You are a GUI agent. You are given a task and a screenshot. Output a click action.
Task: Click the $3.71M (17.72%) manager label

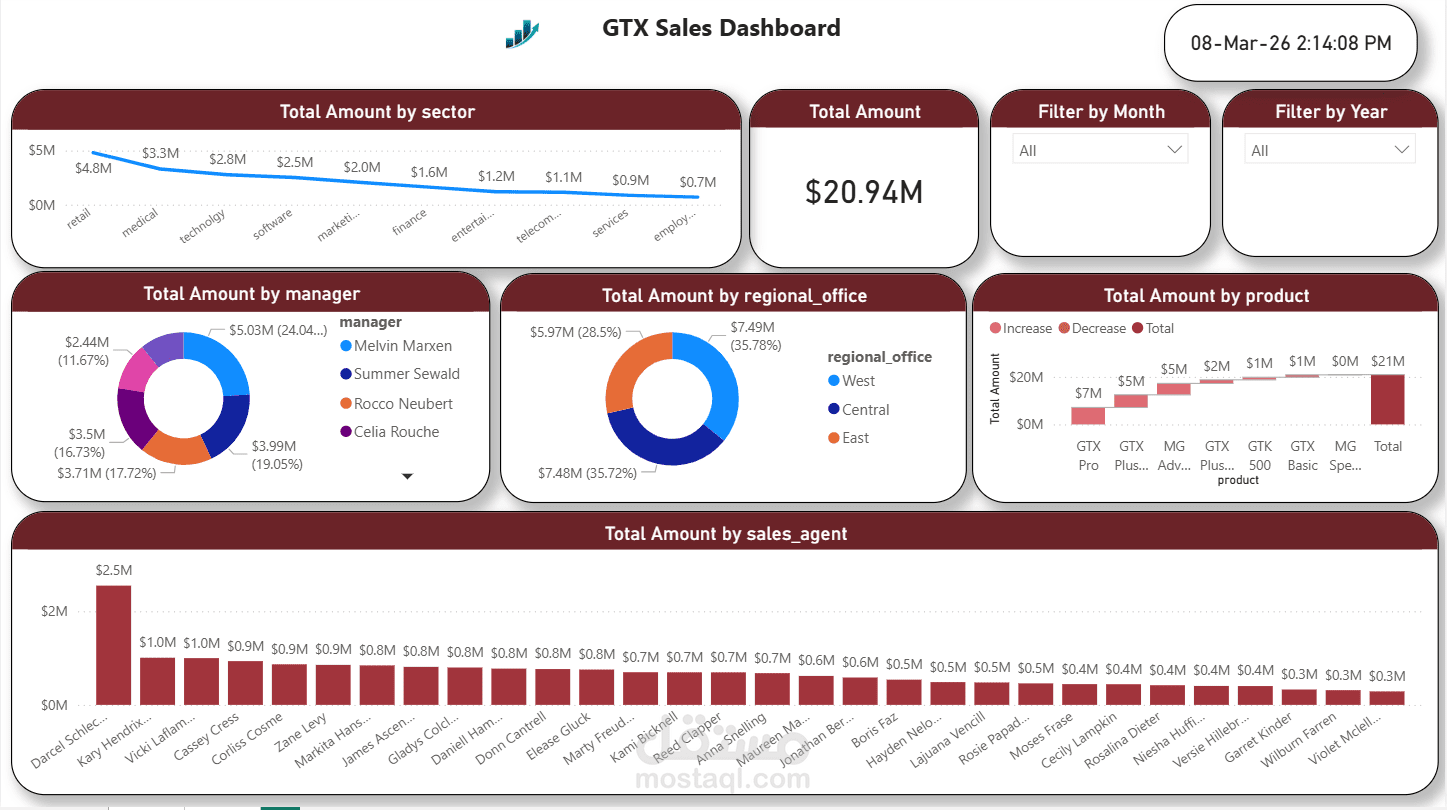107,473
